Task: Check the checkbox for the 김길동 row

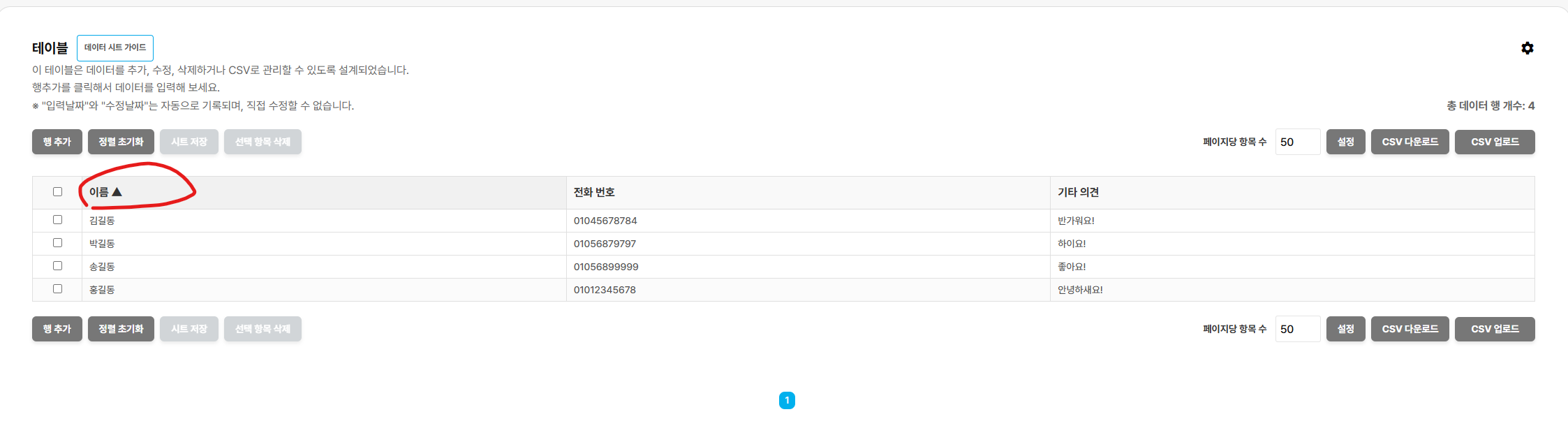Action: tap(57, 220)
